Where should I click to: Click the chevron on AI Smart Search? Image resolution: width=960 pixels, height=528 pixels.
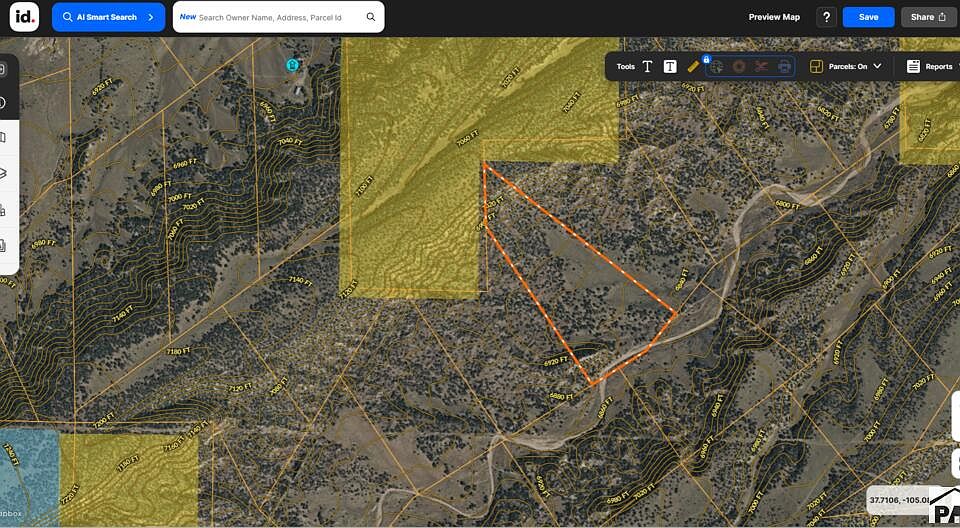[x=151, y=17]
